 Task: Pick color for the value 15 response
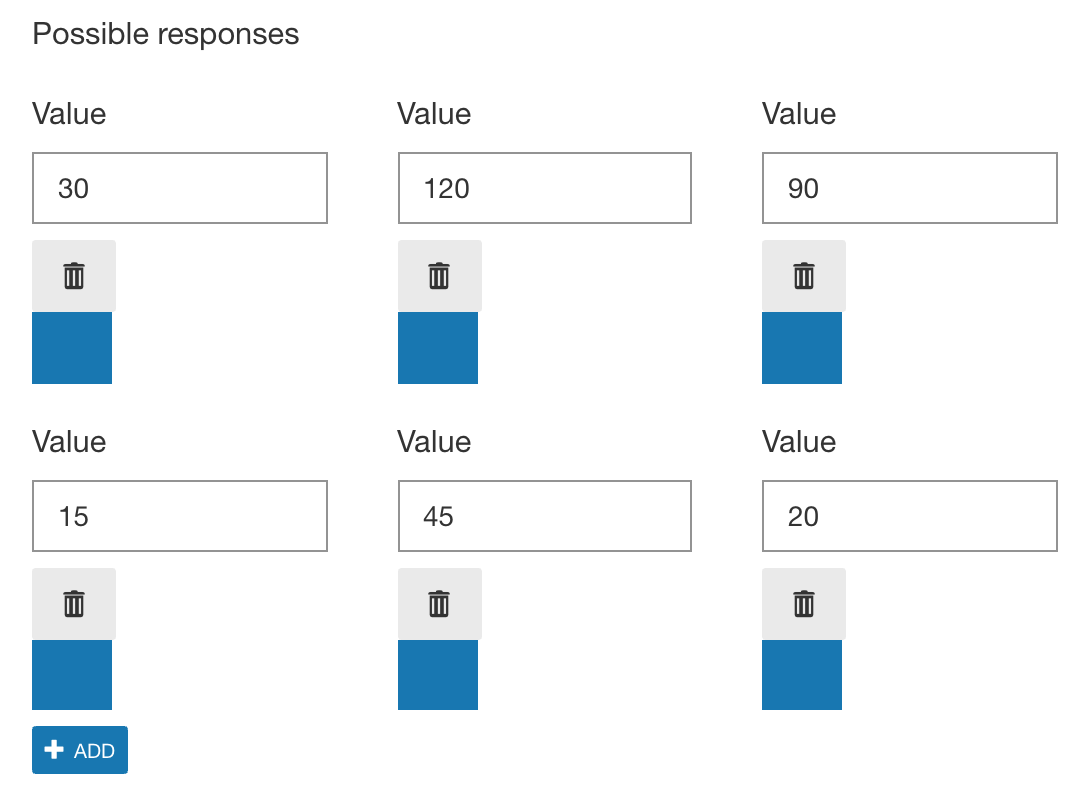coord(72,675)
